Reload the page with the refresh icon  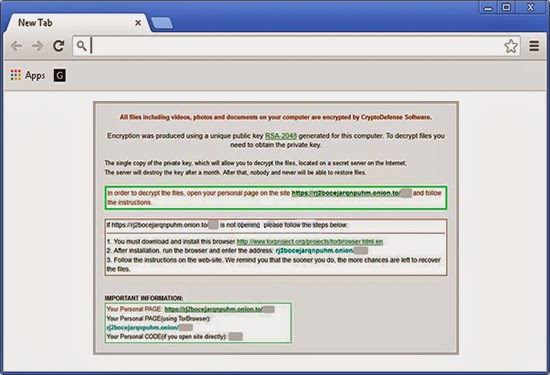pos(59,46)
